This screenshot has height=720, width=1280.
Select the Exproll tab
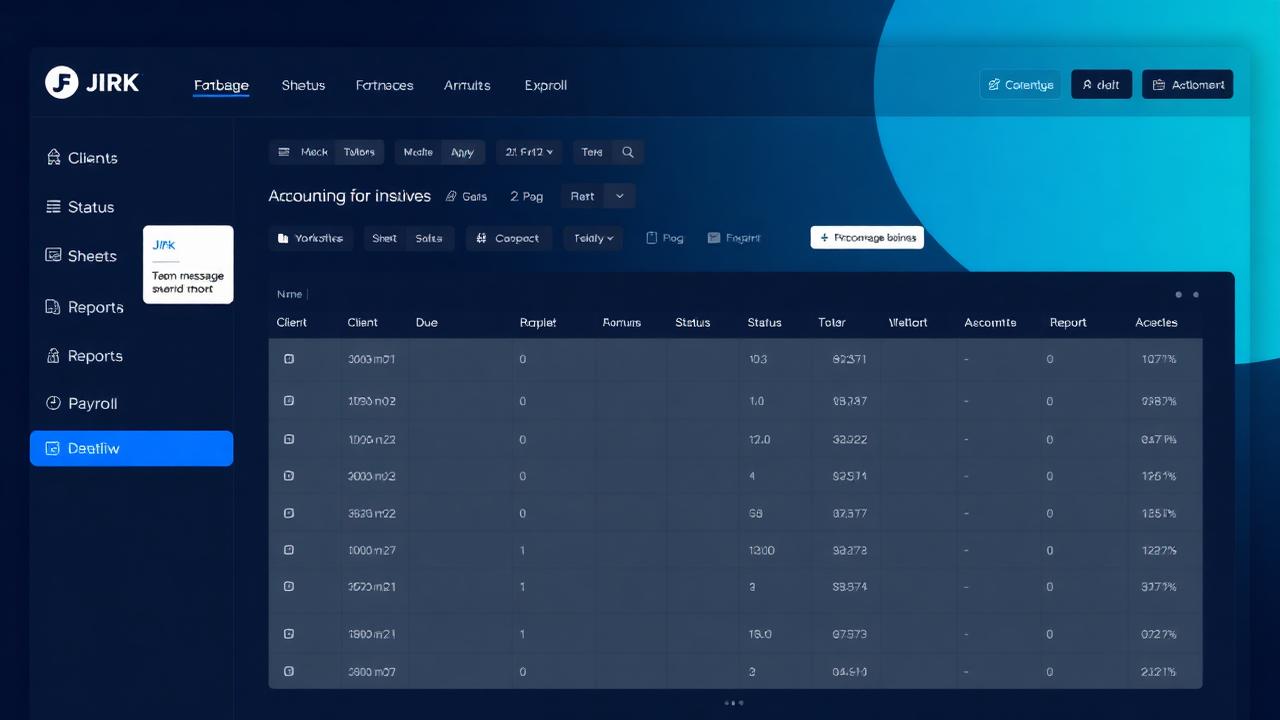546,85
